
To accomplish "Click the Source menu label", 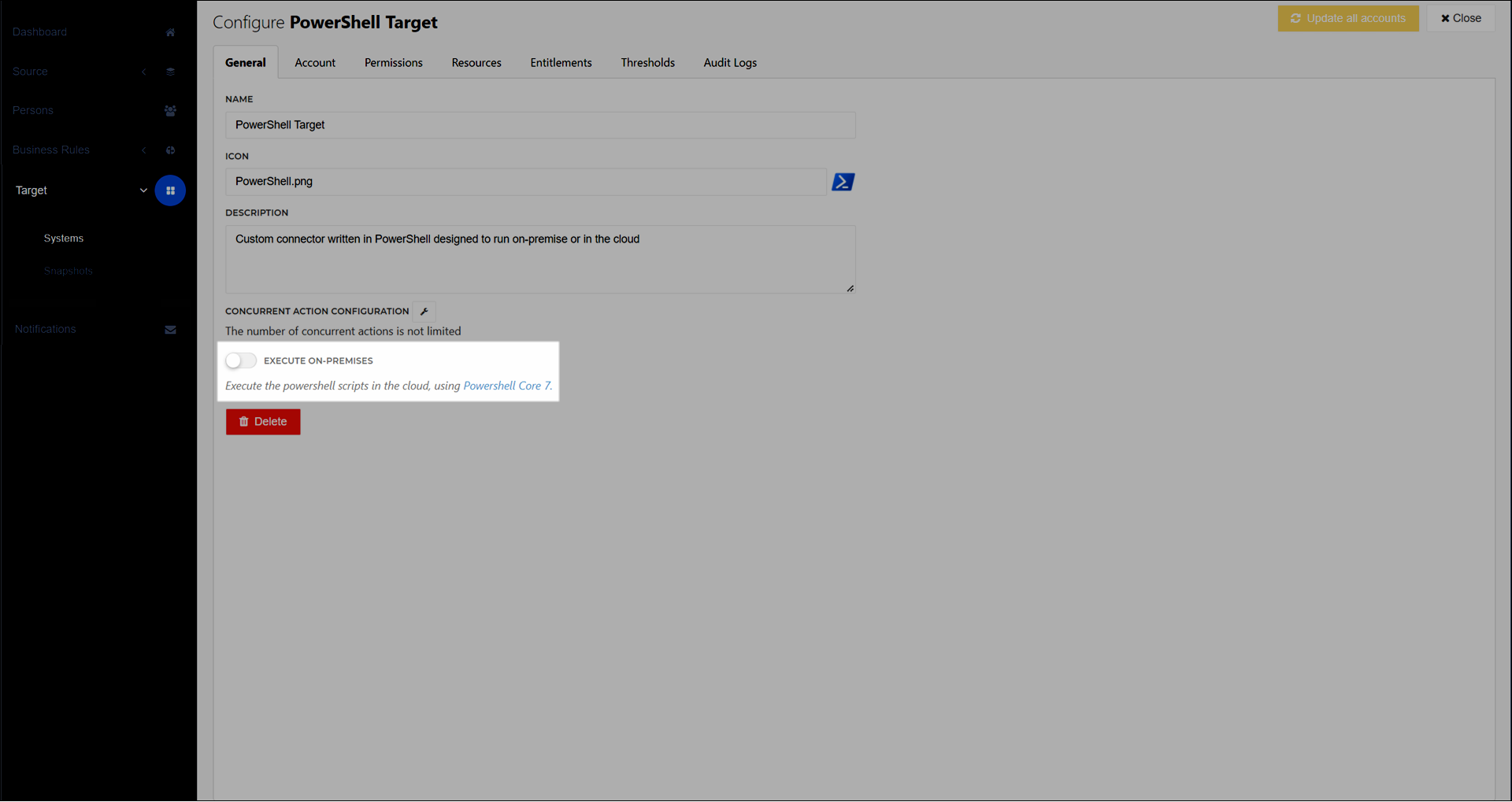I will pos(30,72).
